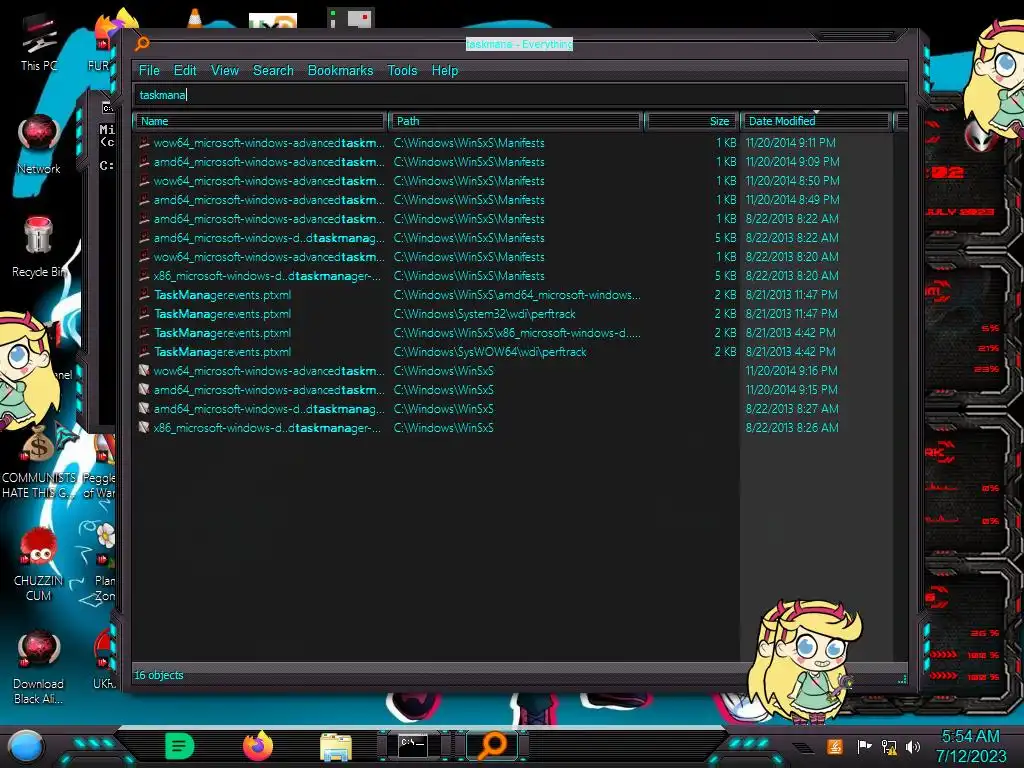1024x768 pixels.
Task: Open the Tools menu
Action: point(402,71)
